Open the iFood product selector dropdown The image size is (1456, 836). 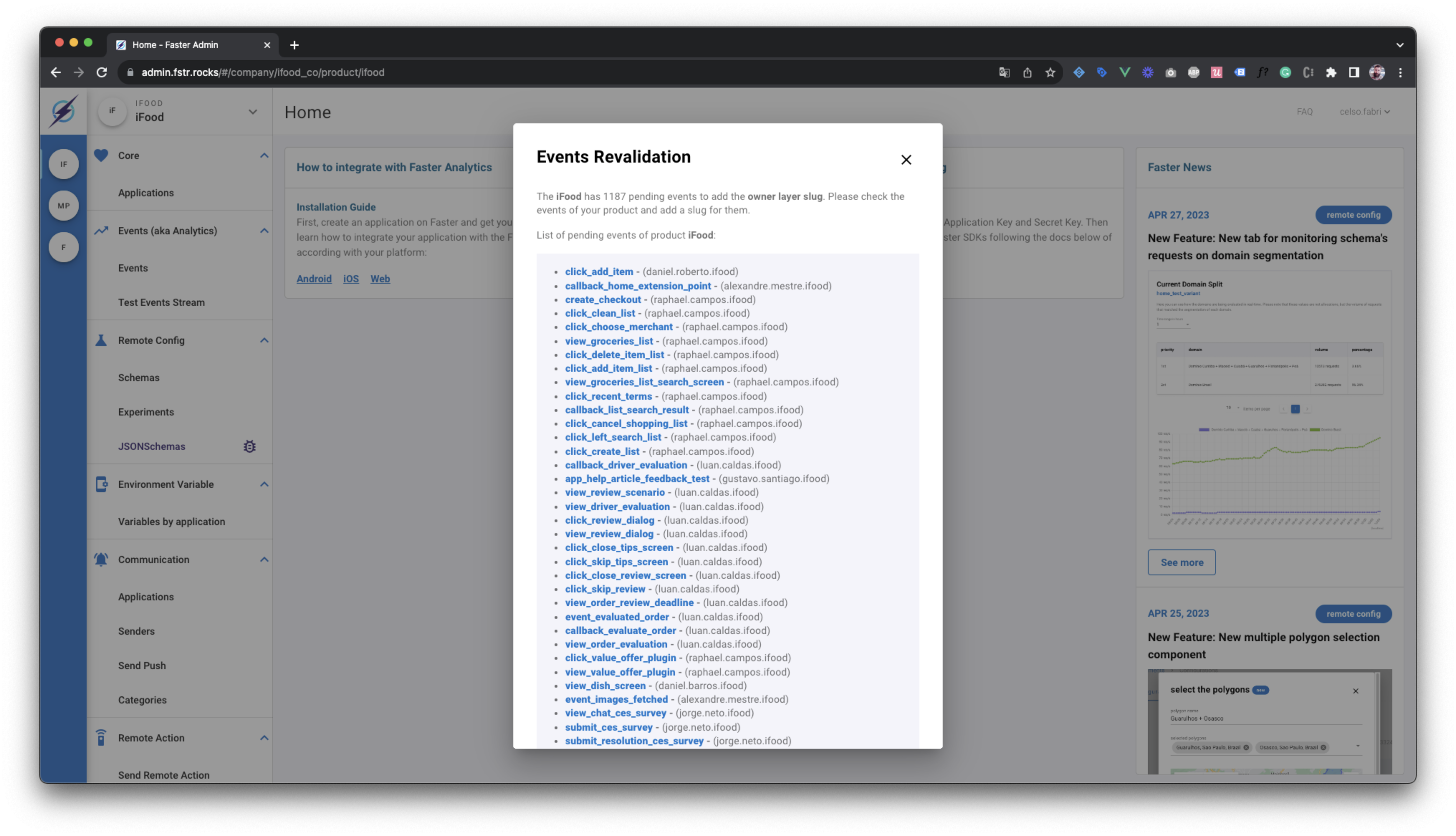pyautogui.click(x=253, y=111)
